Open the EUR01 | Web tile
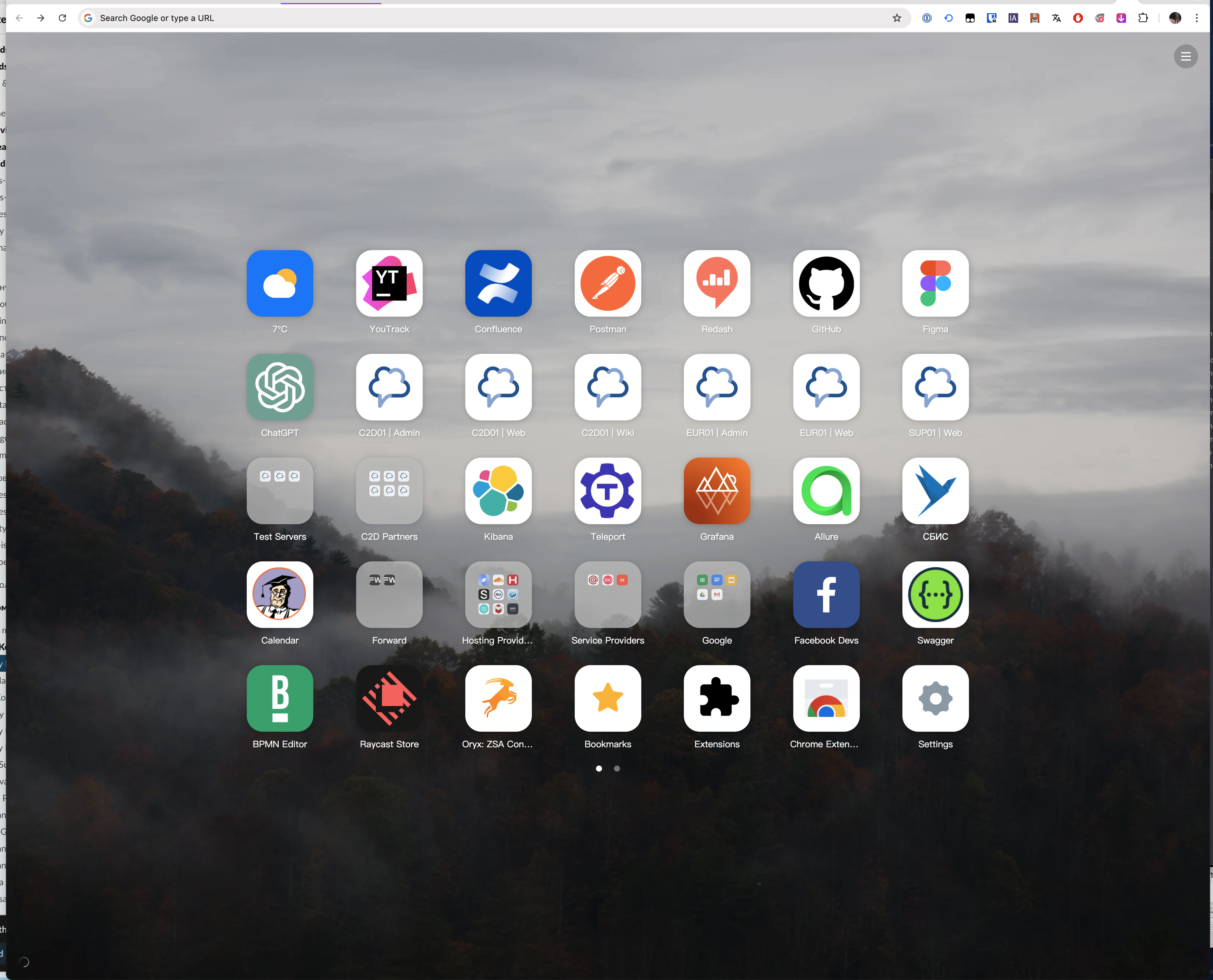Screen dimensions: 1213x980 (826, 387)
